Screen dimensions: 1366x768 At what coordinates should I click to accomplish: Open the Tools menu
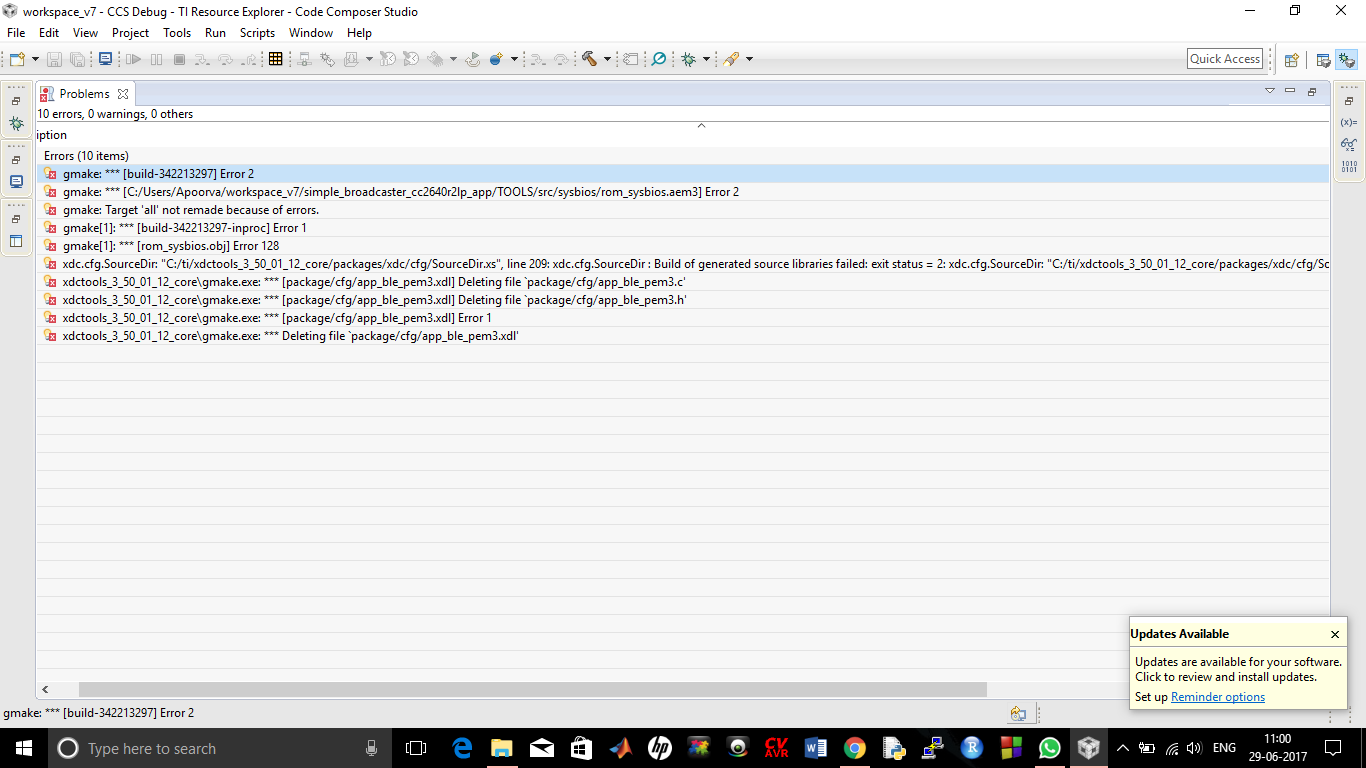pyautogui.click(x=177, y=33)
